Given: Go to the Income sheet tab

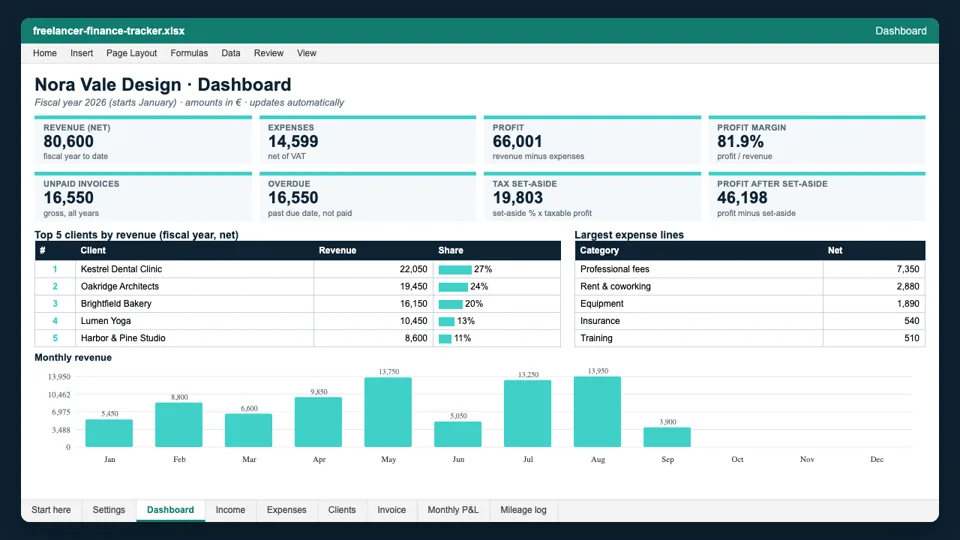Looking at the screenshot, I should pos(230,510).
